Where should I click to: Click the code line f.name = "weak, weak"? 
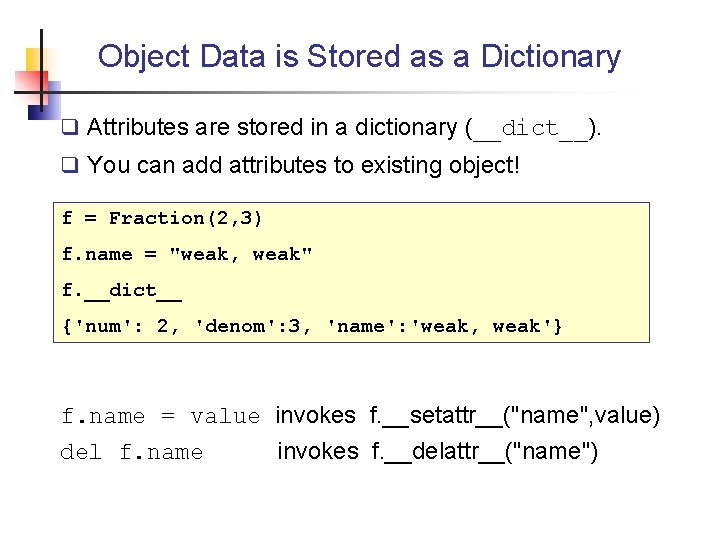tap(187, 254)
